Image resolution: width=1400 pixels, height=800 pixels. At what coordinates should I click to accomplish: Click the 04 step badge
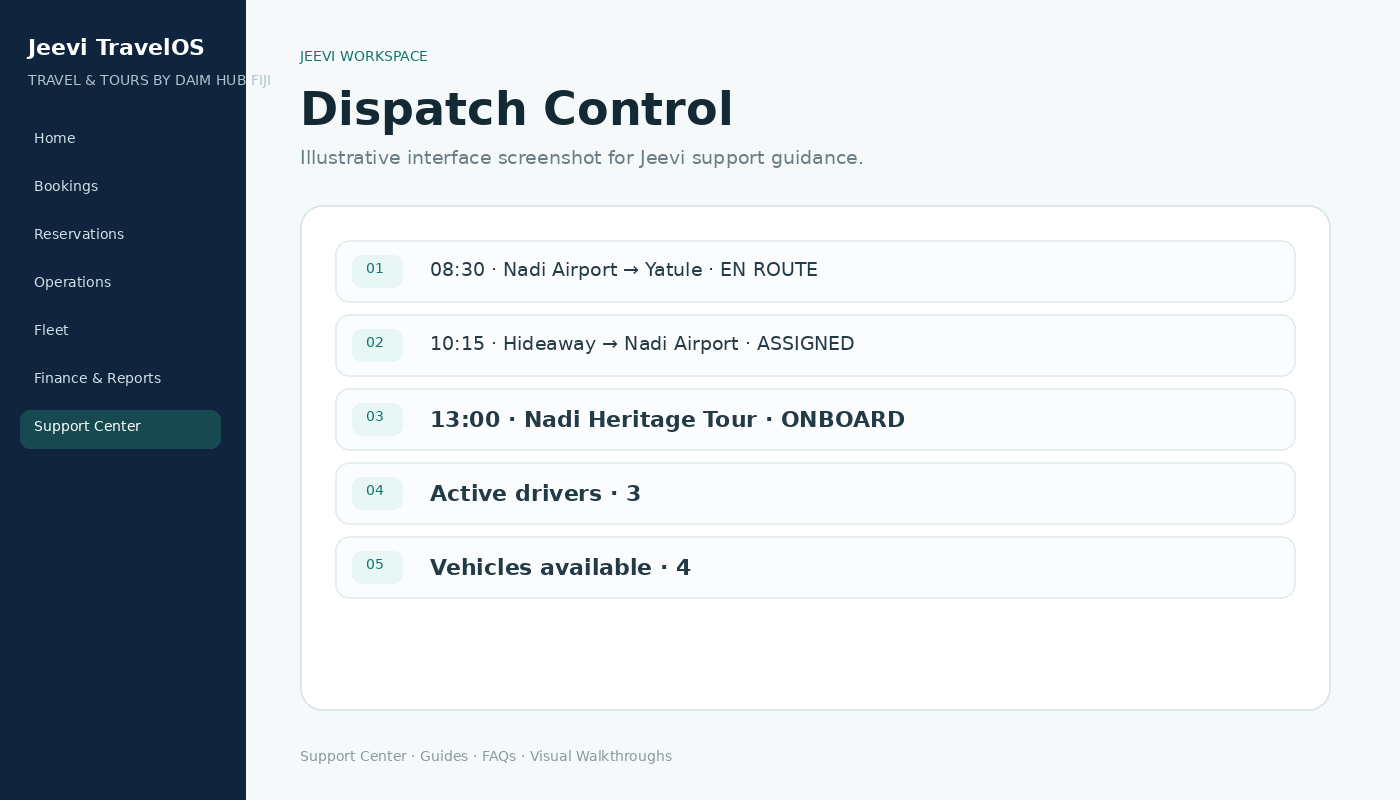(377, 493)
